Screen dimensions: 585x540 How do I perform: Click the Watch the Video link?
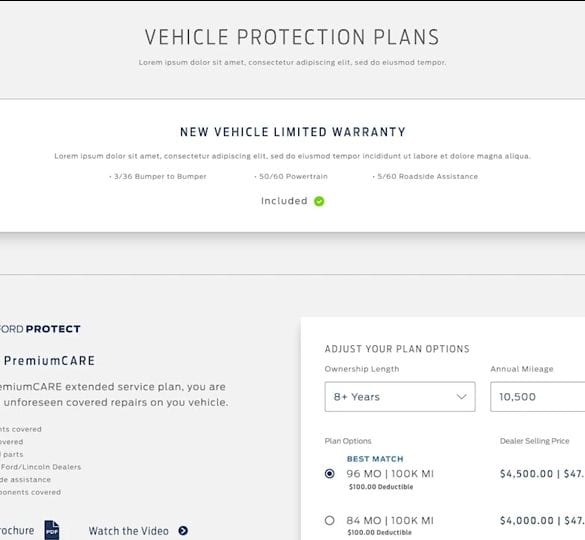tap(128, 531)
